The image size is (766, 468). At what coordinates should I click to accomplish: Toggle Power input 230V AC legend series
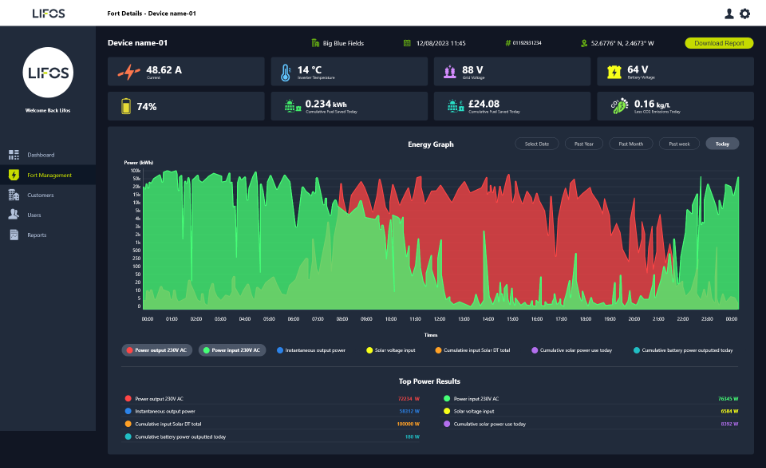(x=232, y=351)
